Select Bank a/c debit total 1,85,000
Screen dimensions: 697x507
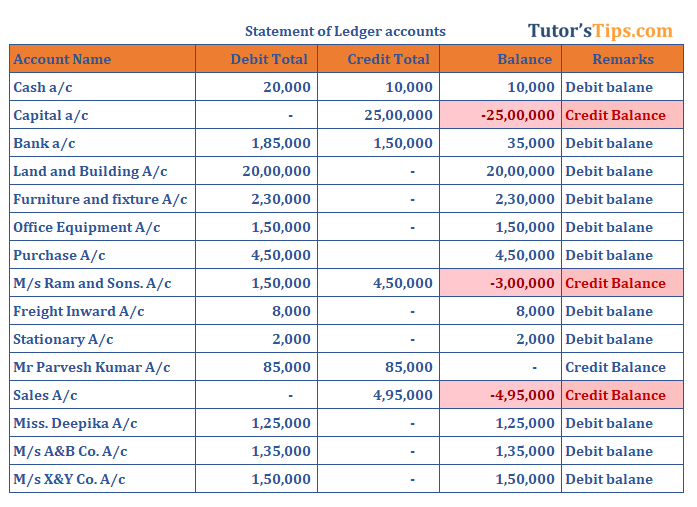point(256,143)
